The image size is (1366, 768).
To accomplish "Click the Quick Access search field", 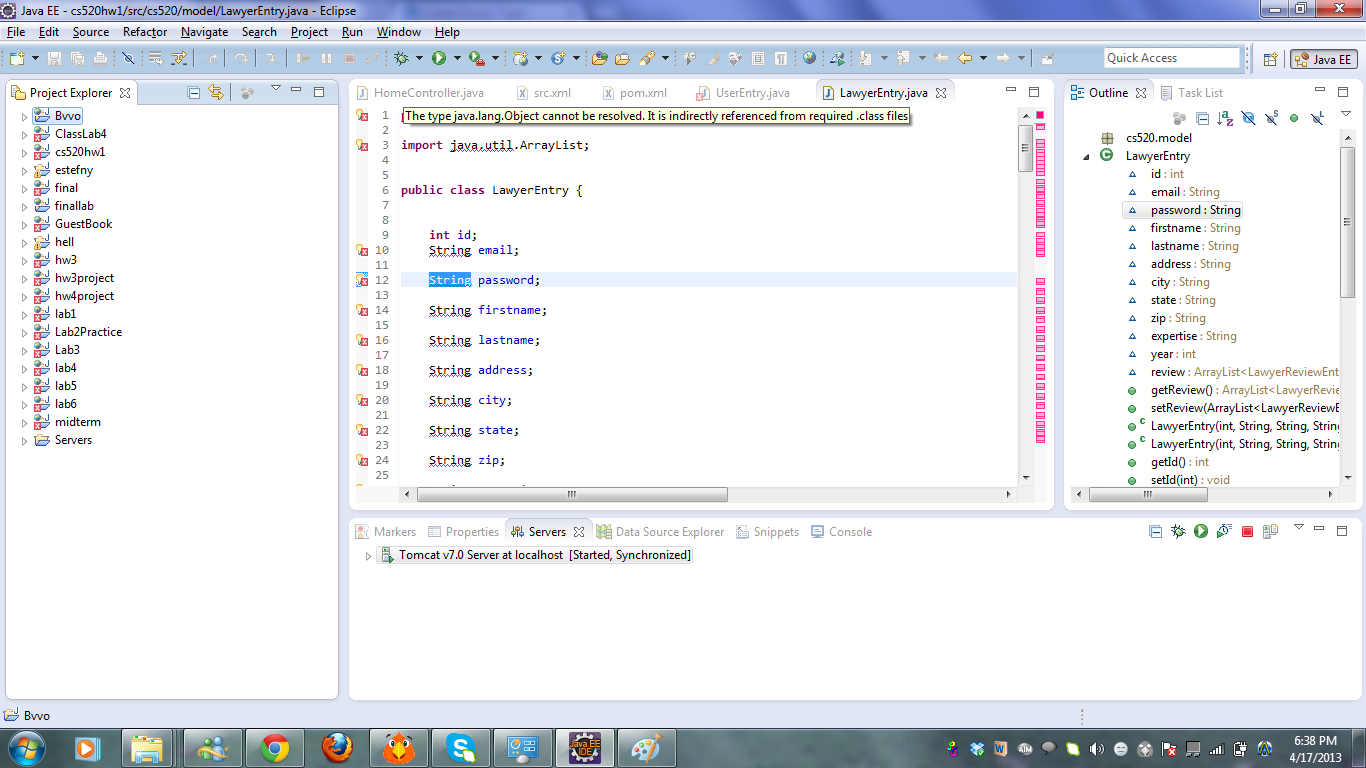I will (x=1171, y=58).
